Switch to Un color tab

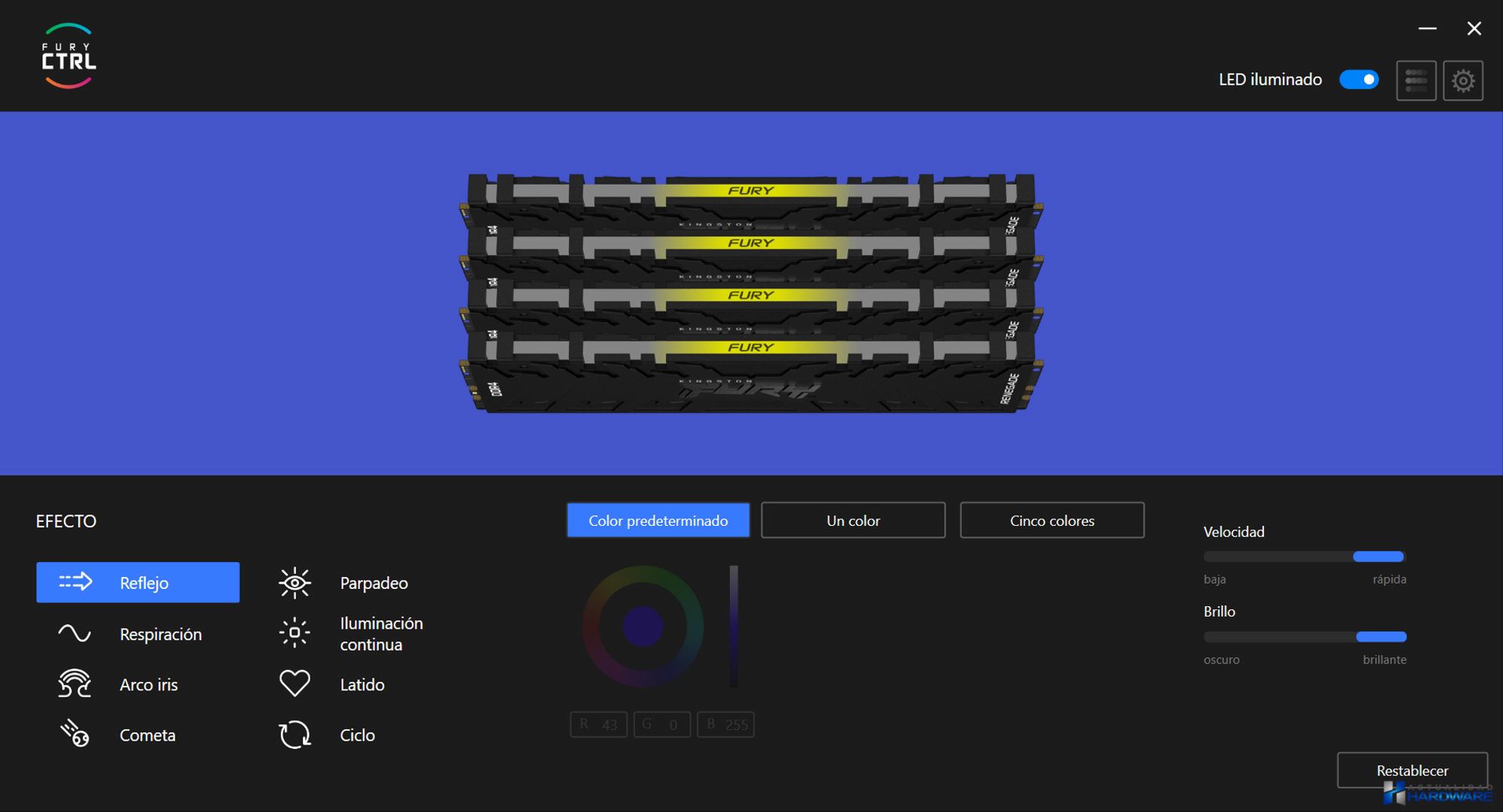pyautogui.click(x=853, y=521)
